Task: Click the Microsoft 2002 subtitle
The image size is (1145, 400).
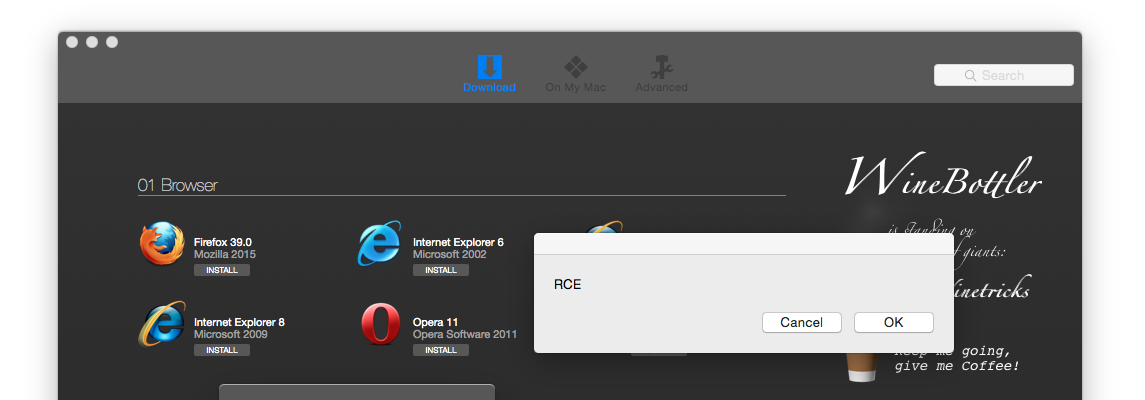Action: pos(449,255)
